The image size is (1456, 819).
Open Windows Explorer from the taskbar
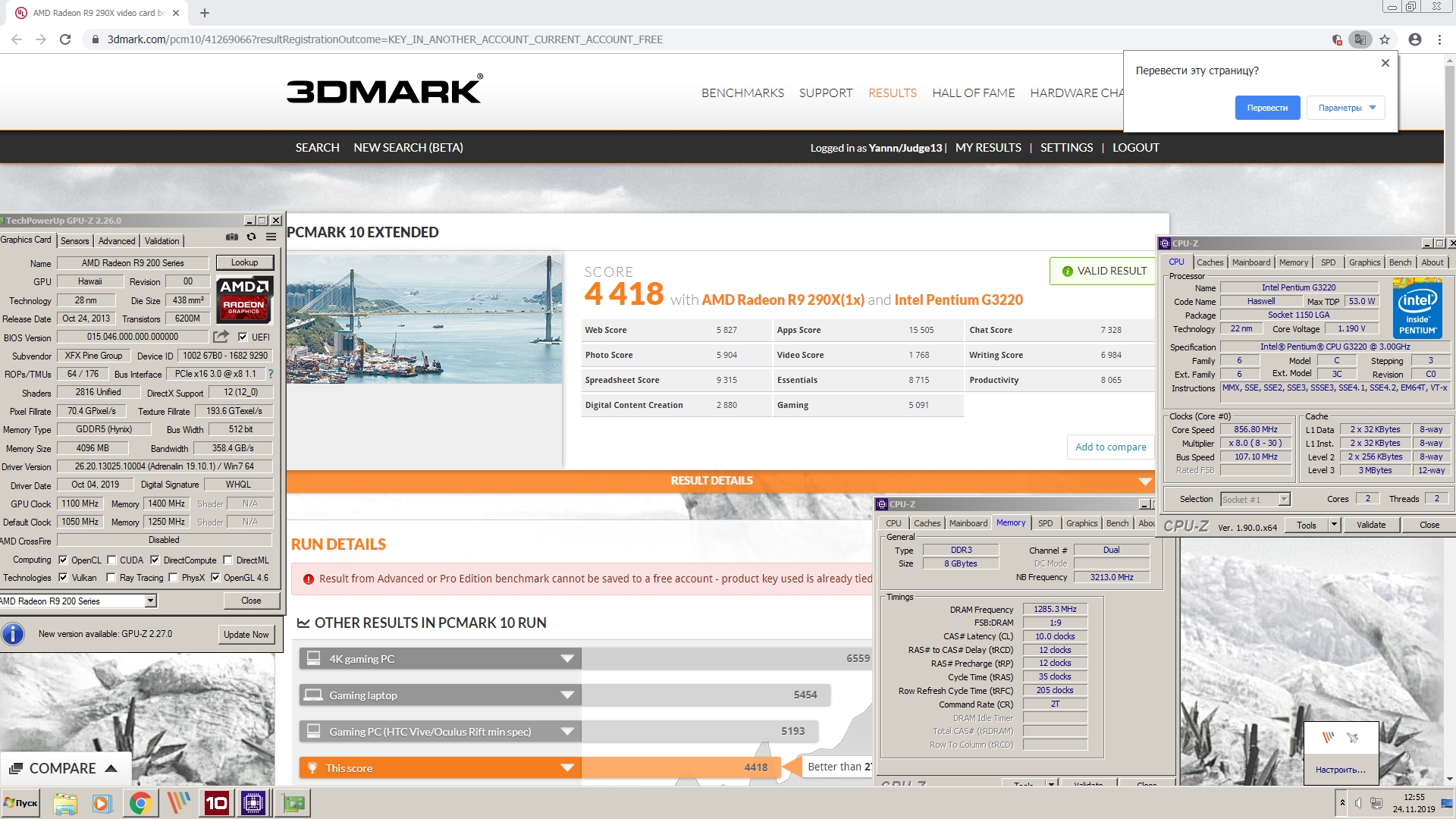65,803
